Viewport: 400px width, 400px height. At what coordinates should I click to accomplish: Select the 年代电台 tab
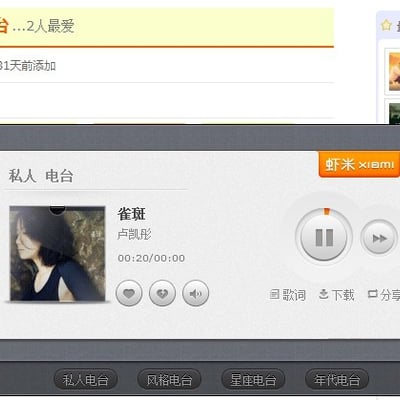tap(337, 379)
